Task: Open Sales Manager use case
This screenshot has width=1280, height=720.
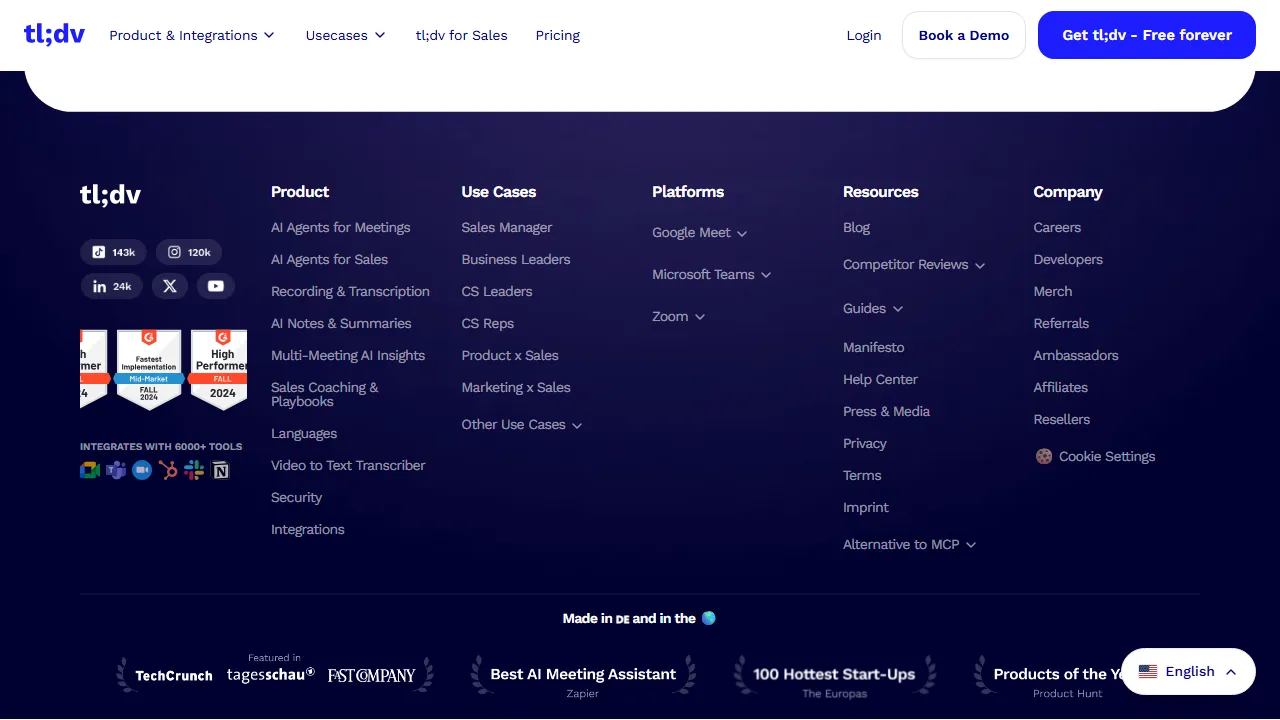Action: pyautogui.click(x=507, y=227)
